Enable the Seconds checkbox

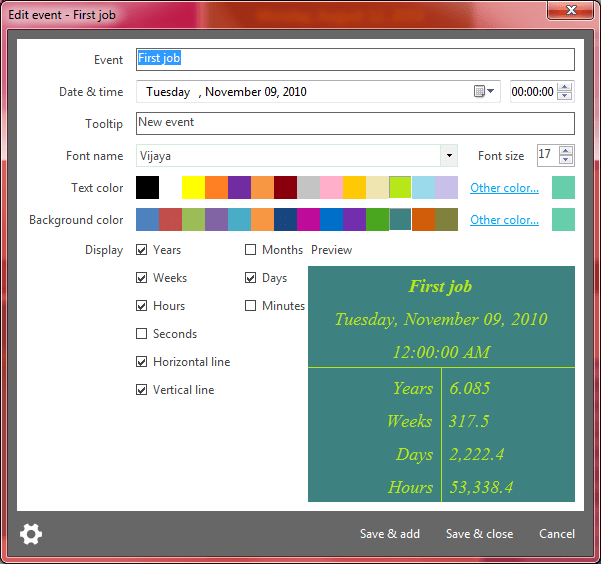point(142,334)
